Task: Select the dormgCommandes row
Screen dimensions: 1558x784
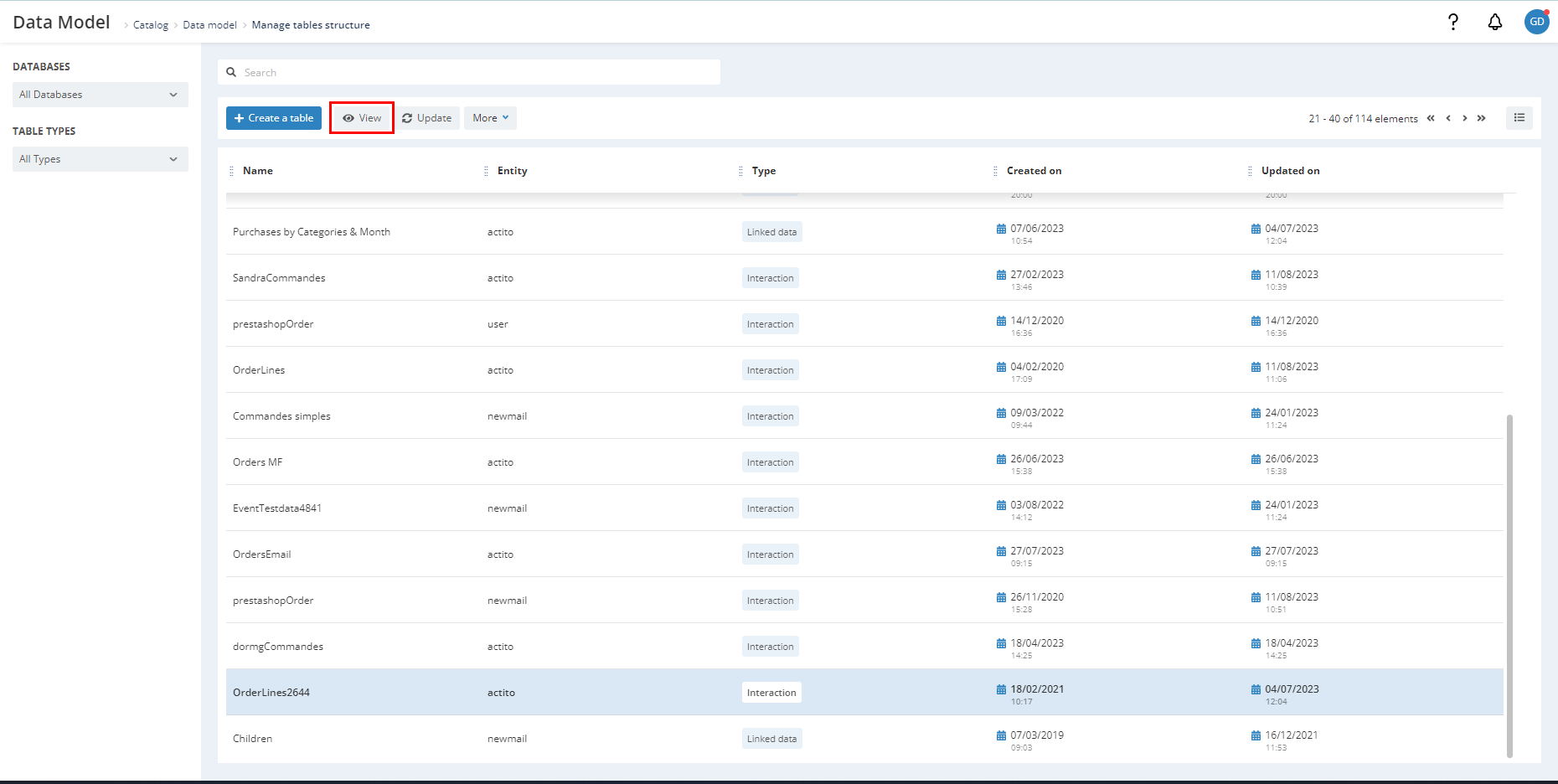Action: click(x=864, y=647)
